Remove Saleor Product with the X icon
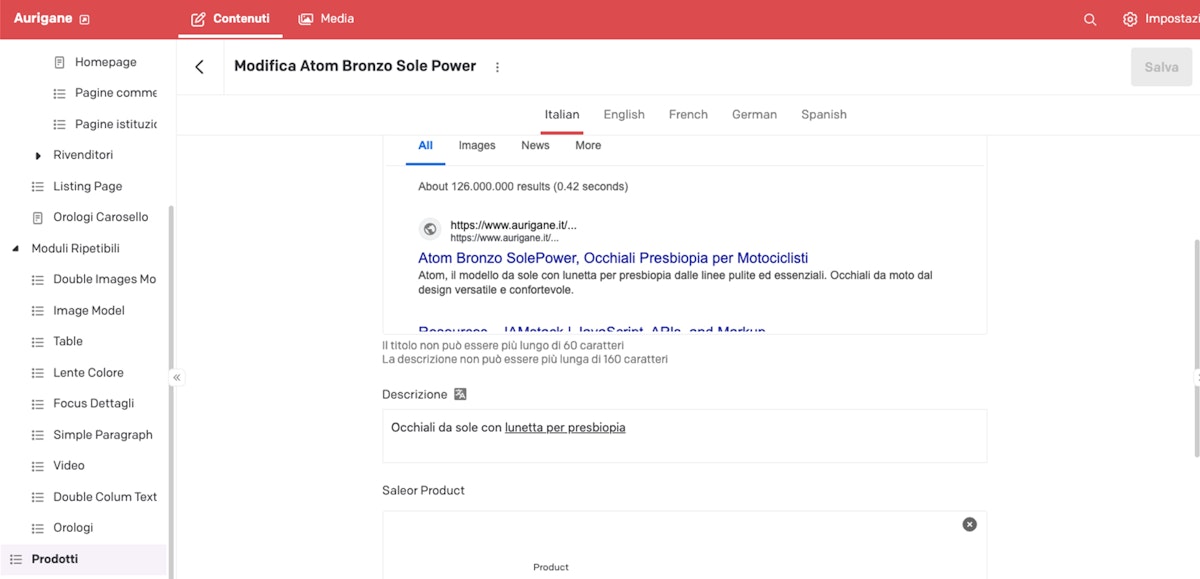The image size is (1200, 579). (x=969, y=524)
